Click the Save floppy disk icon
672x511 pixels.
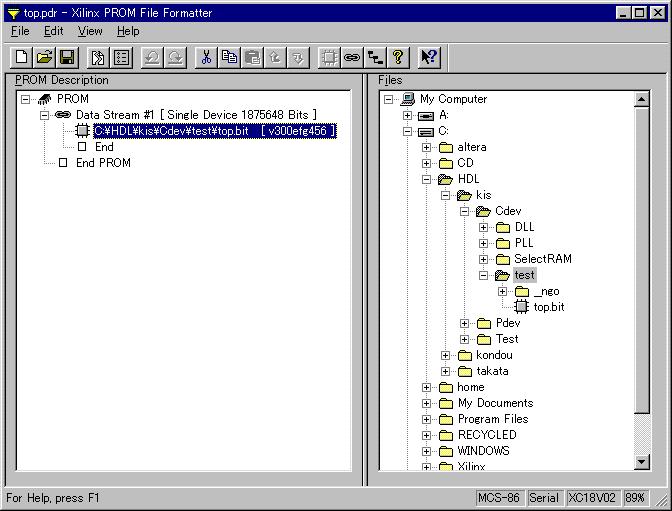coord(67,57)
